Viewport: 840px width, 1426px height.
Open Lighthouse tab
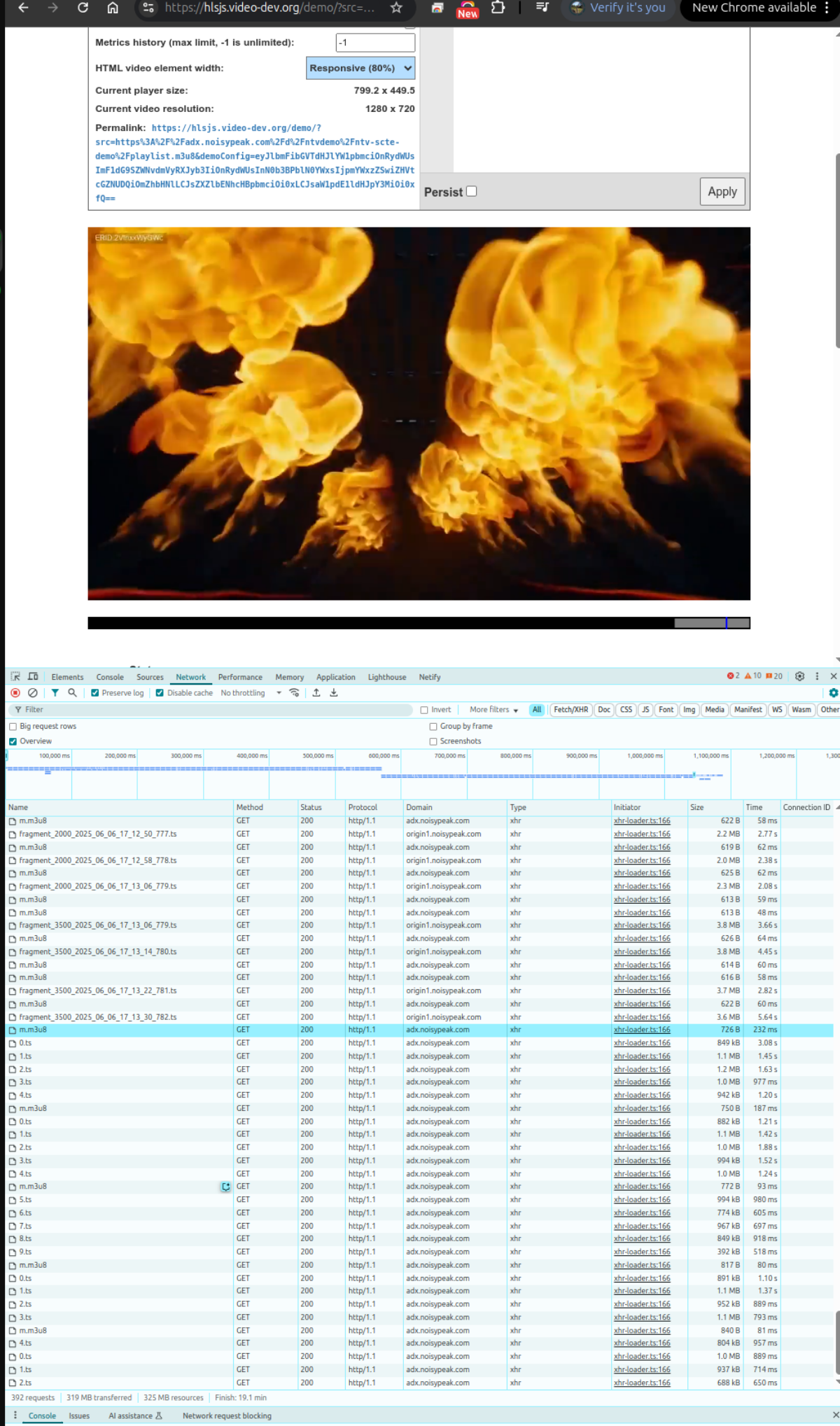tap(387, 677)
